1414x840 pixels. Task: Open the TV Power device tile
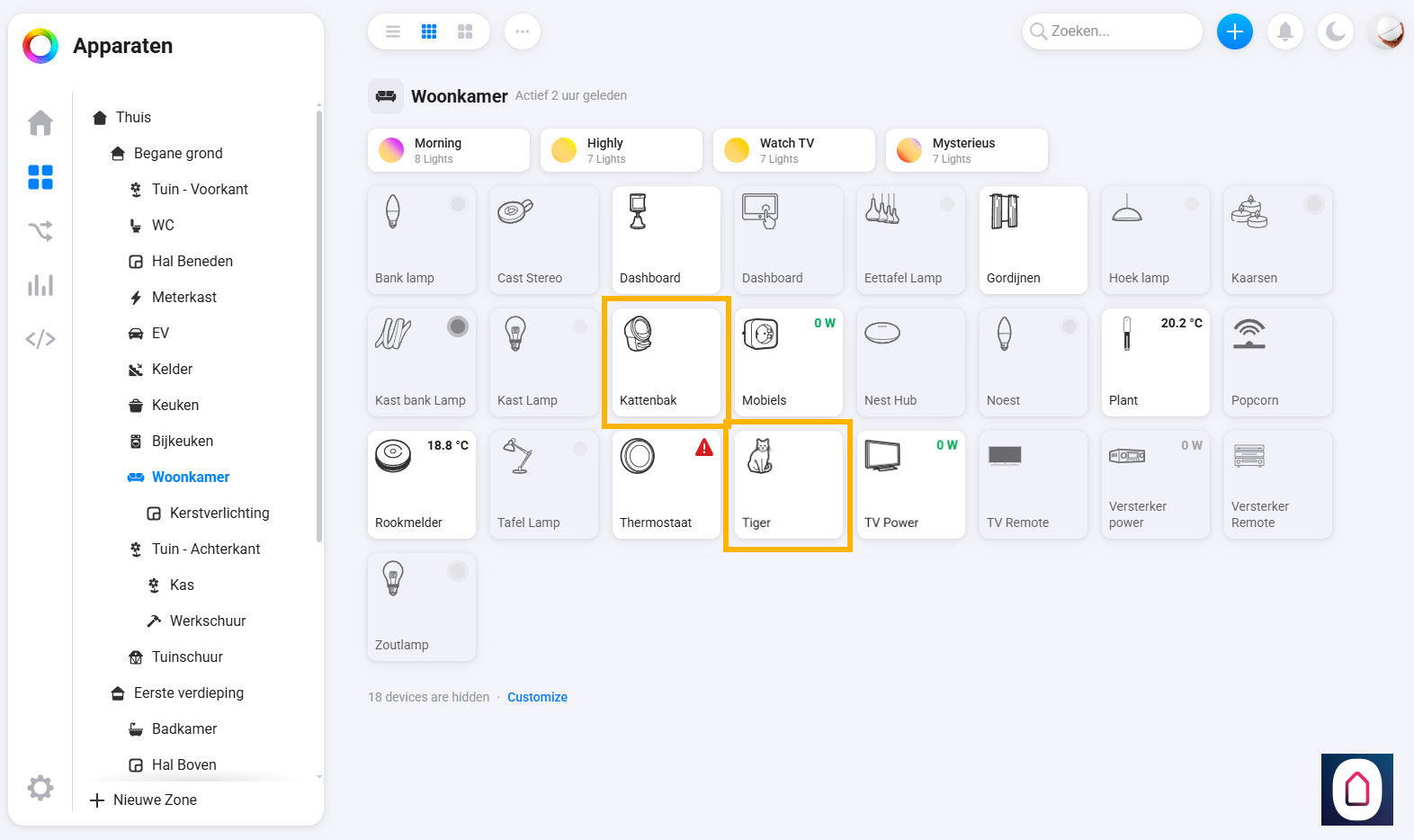[x=911, y=485]
